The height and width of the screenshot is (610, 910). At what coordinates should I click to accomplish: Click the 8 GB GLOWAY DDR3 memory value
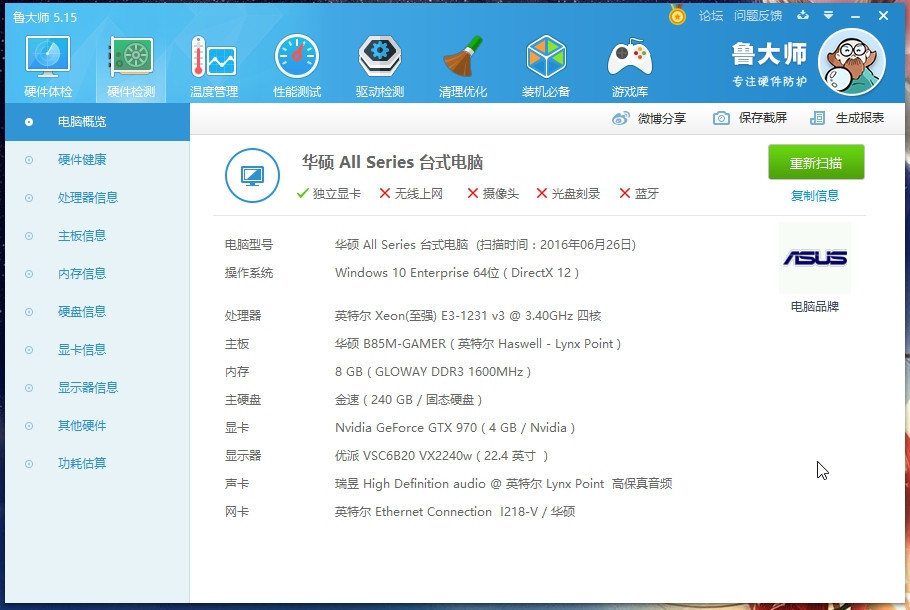point(433,372)
